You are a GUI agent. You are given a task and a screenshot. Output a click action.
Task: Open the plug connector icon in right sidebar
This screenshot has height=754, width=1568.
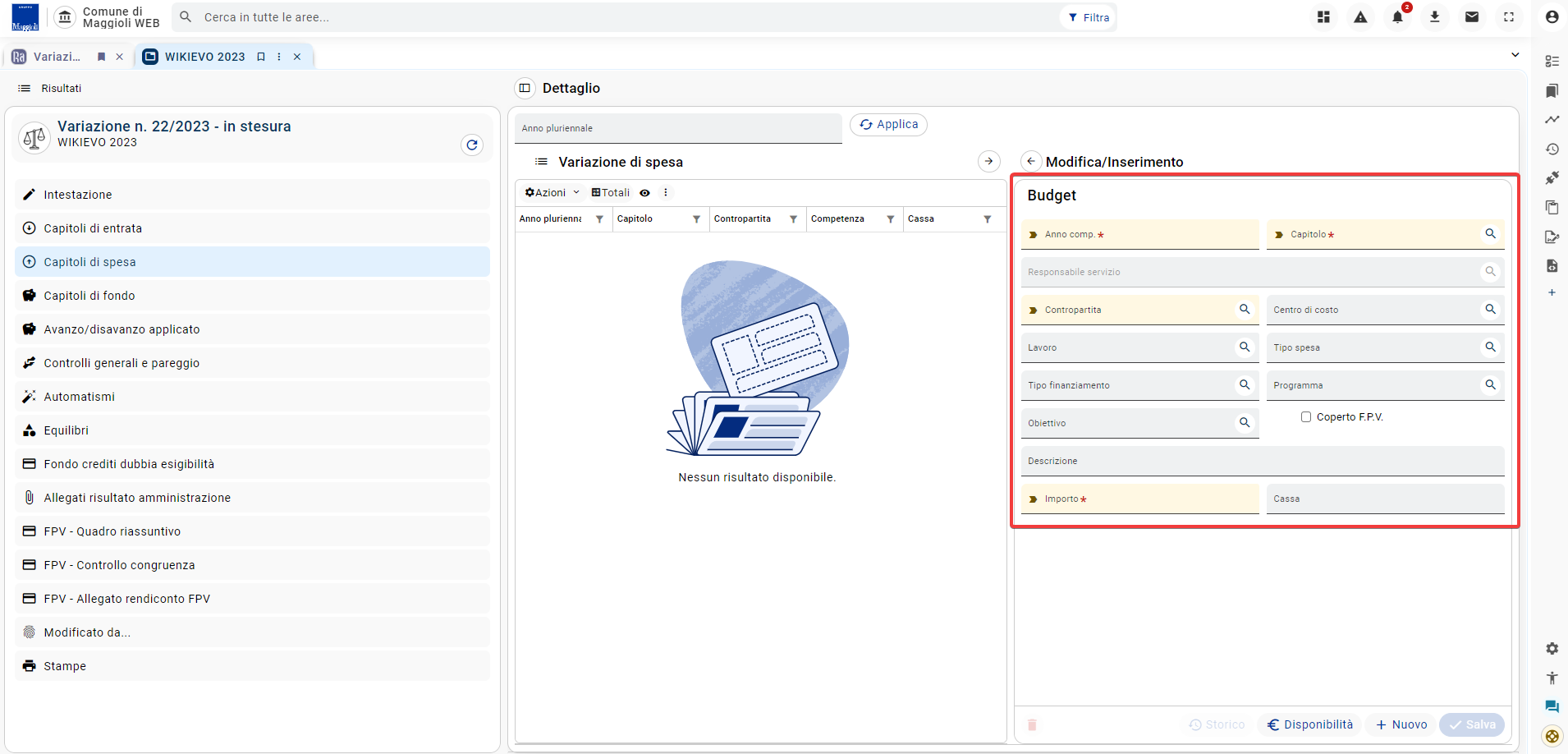pos(1552,178)
